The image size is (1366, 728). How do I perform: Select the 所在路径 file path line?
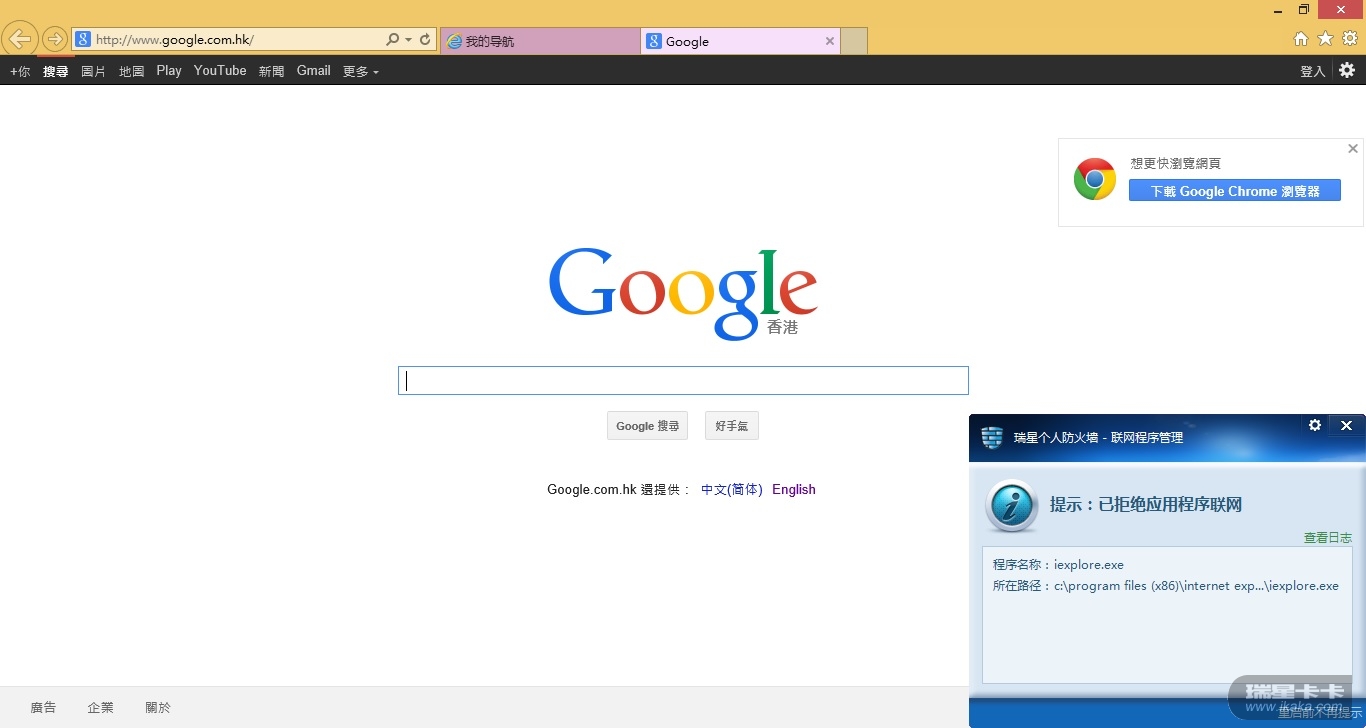(1166, 586)
